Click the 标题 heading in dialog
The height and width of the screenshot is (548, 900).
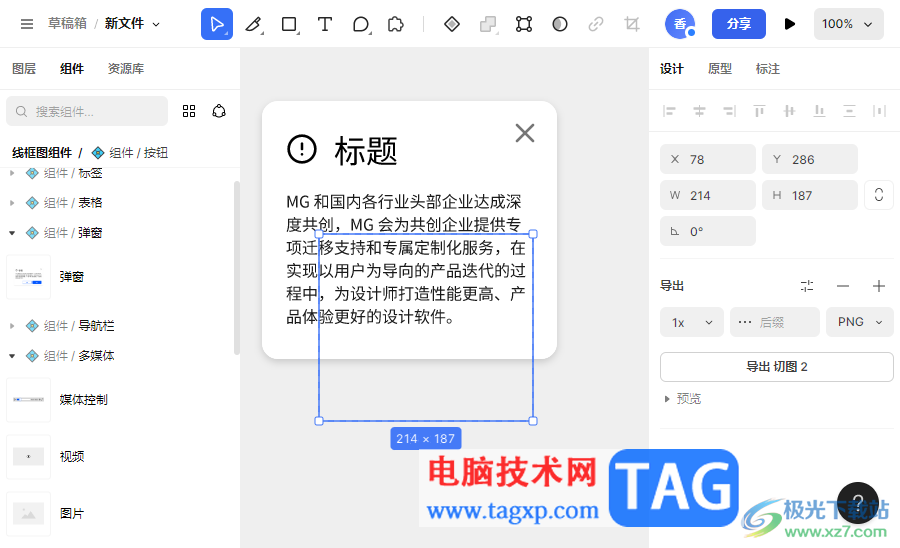tap(366, 151)
